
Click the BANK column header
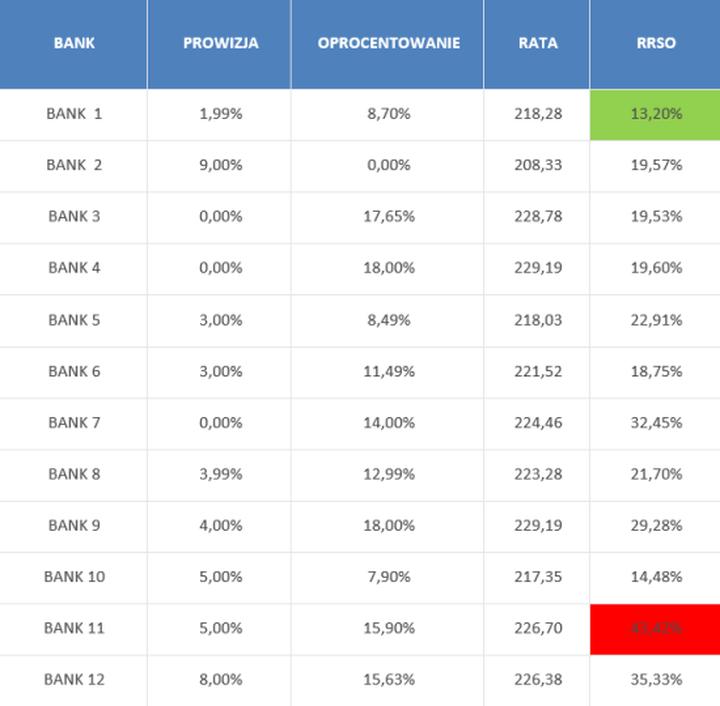point(74,43)
